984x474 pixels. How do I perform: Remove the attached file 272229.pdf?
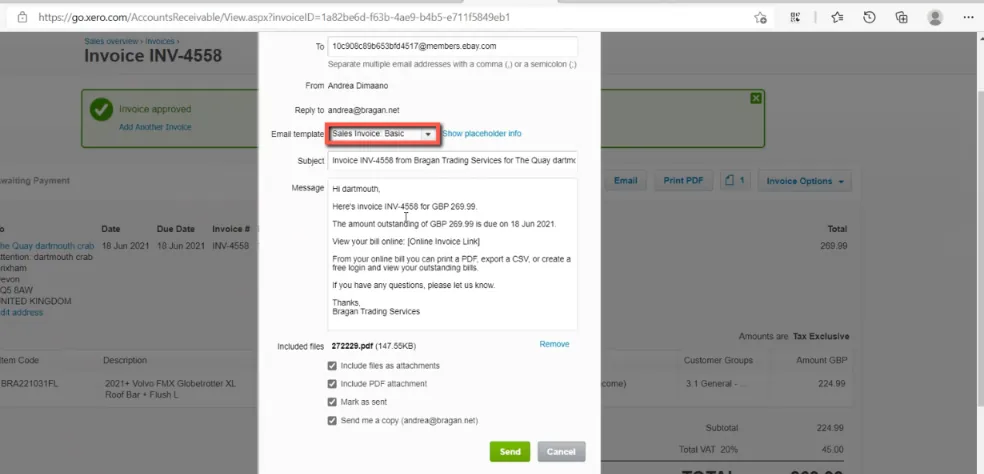(x=554, y=344)
